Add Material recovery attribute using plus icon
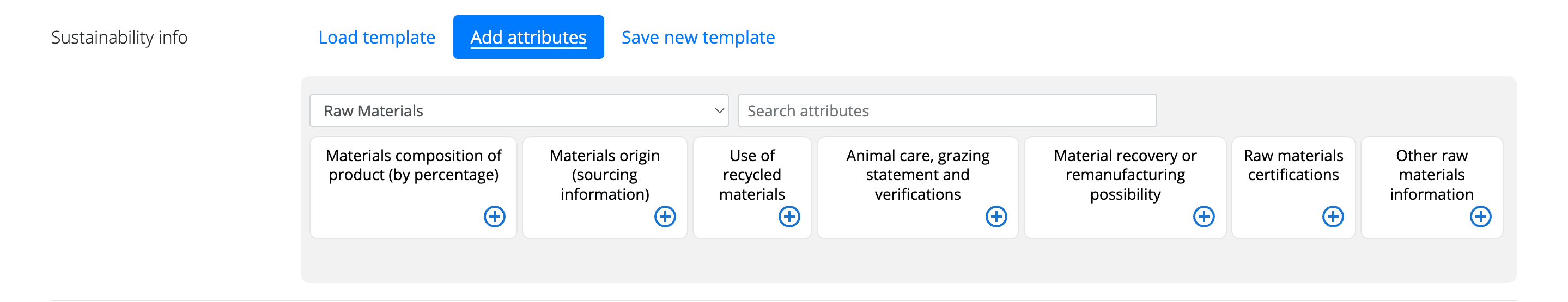Screen dimensions: 1568x302 [1204, 217]
